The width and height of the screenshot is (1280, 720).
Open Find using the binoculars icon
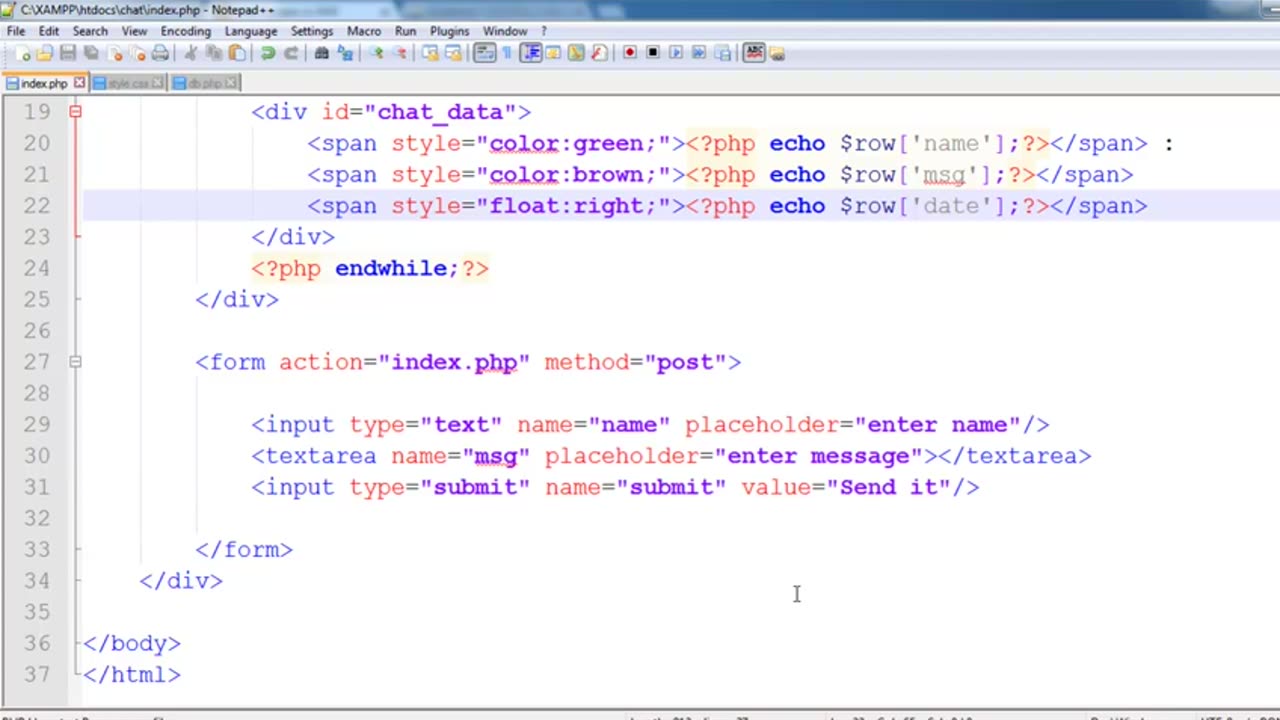322,53
